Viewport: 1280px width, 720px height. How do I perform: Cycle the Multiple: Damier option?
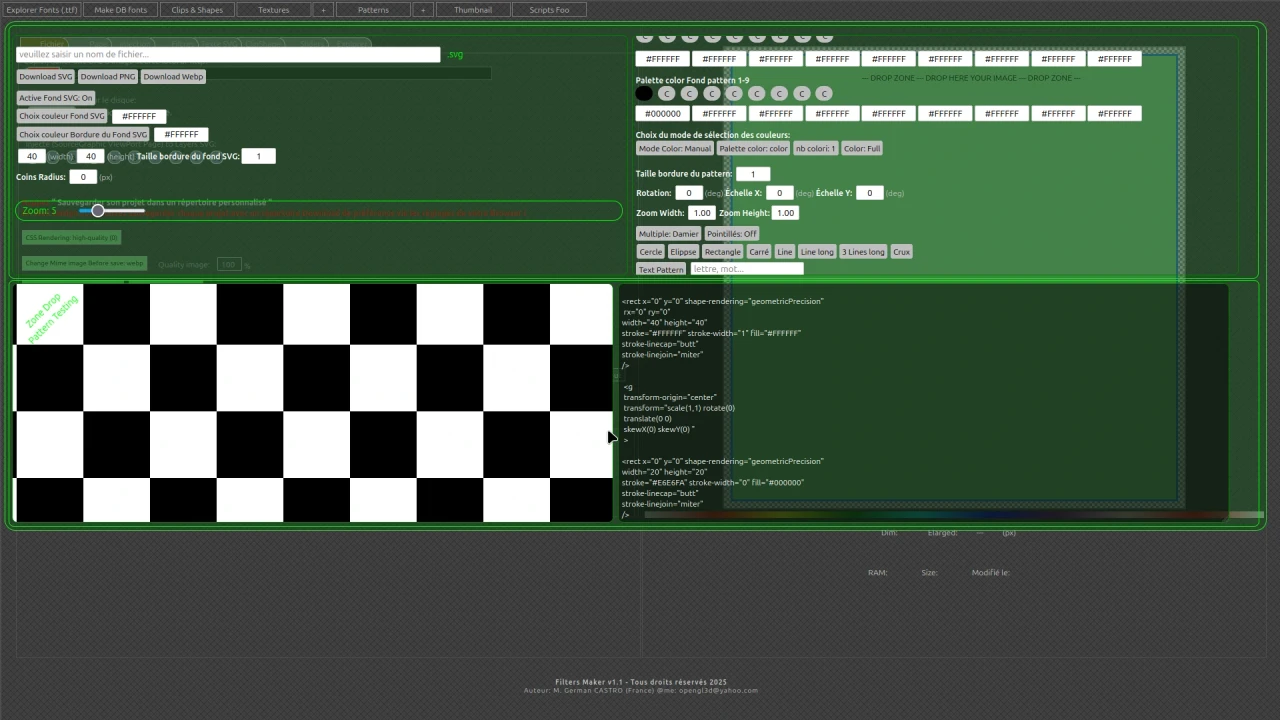click(x=668, y=233)
